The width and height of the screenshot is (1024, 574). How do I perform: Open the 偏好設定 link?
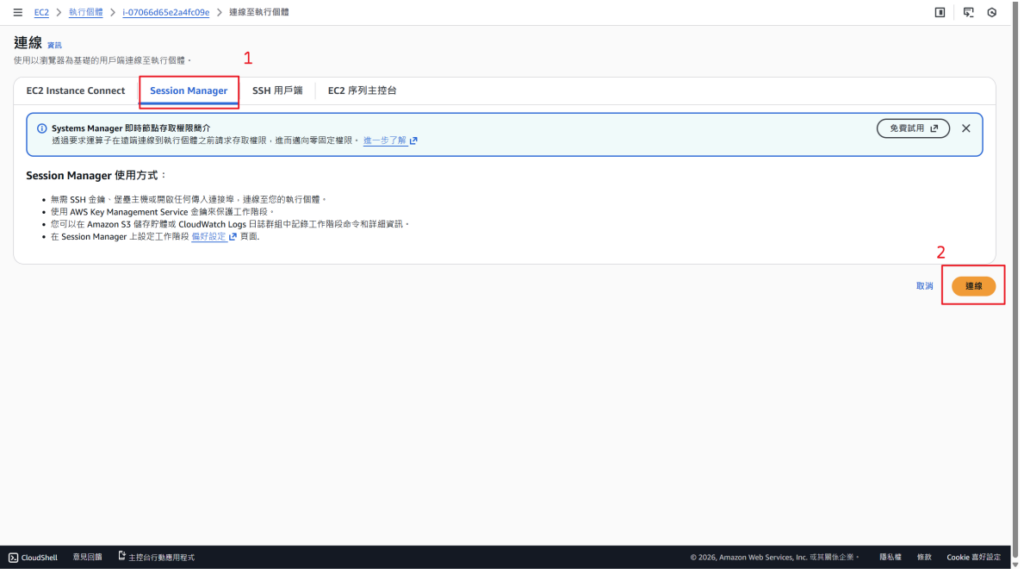click(x=208, y=237)
